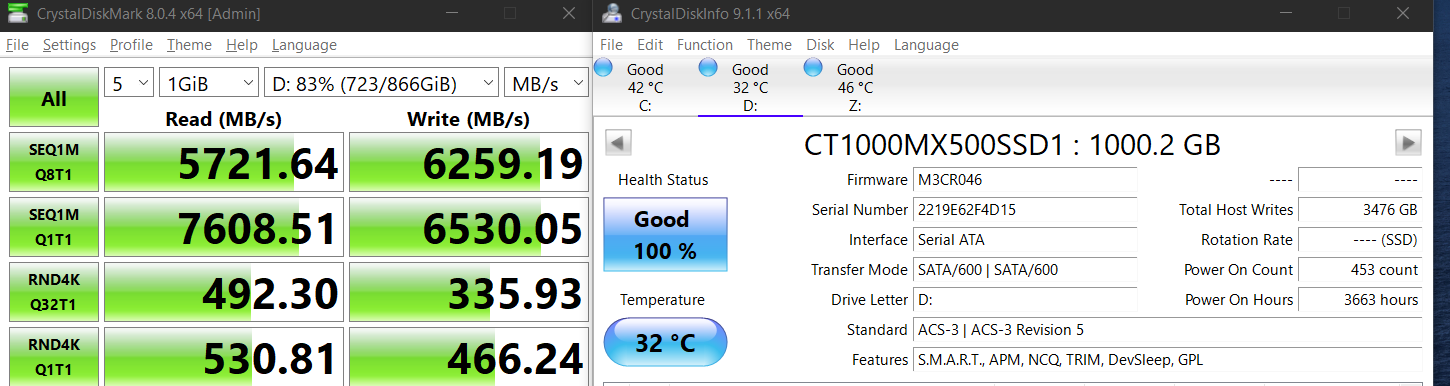This screenshot has width=1450, height=386.
Task: Click Total Host Writes value 3476 GB
Action: click(1359, 210)
